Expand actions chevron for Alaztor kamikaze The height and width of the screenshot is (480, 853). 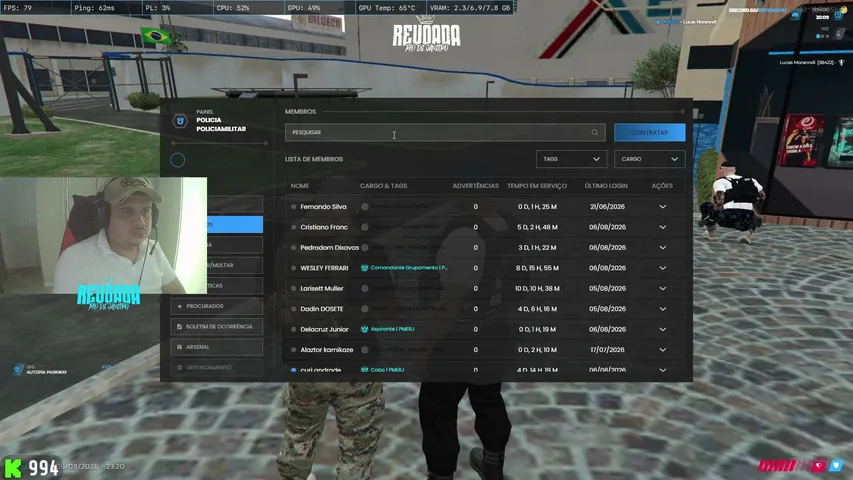click(x=663, y=350)
